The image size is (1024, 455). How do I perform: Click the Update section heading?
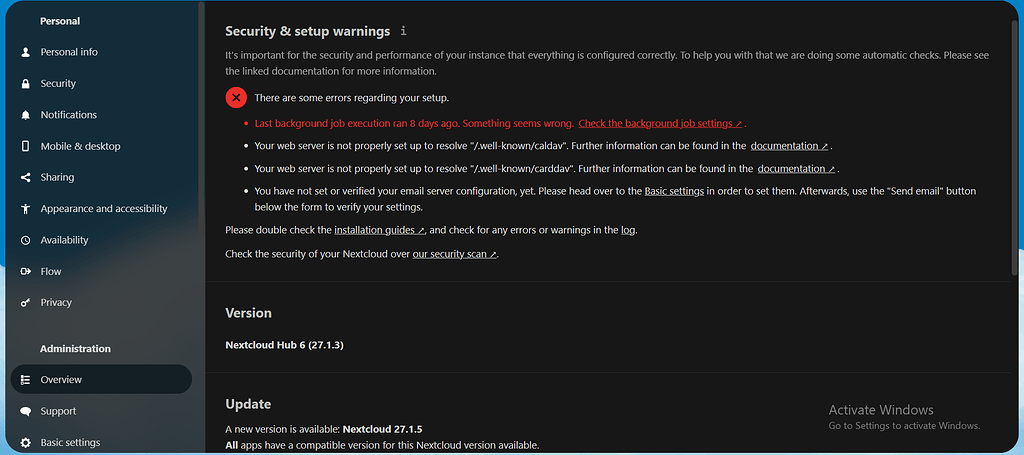tap(248, 404)
